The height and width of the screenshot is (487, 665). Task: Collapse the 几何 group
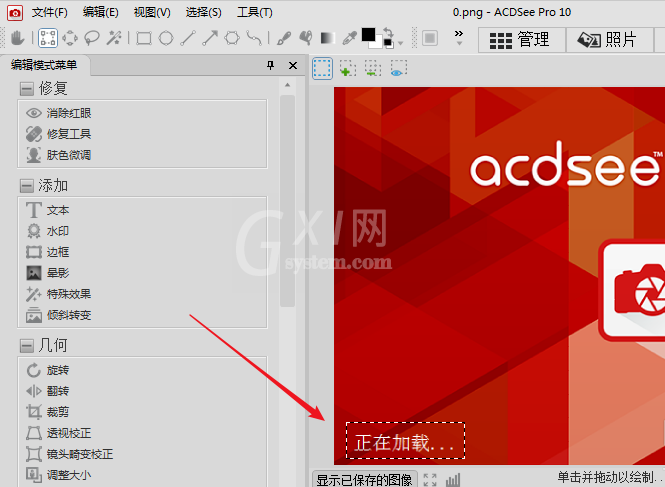pos(27,346)
